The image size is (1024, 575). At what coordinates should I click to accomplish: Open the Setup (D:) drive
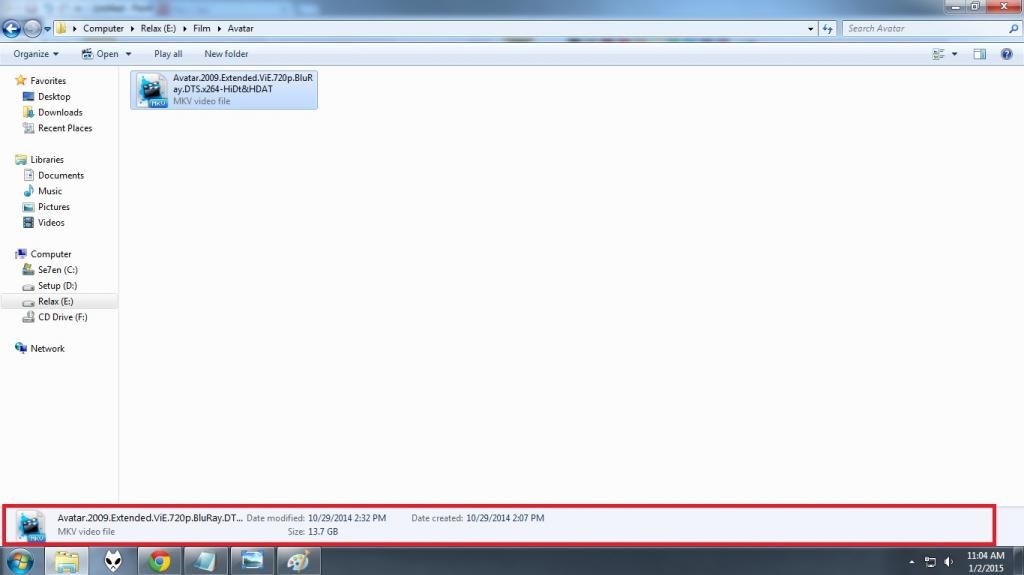point(57,286)
